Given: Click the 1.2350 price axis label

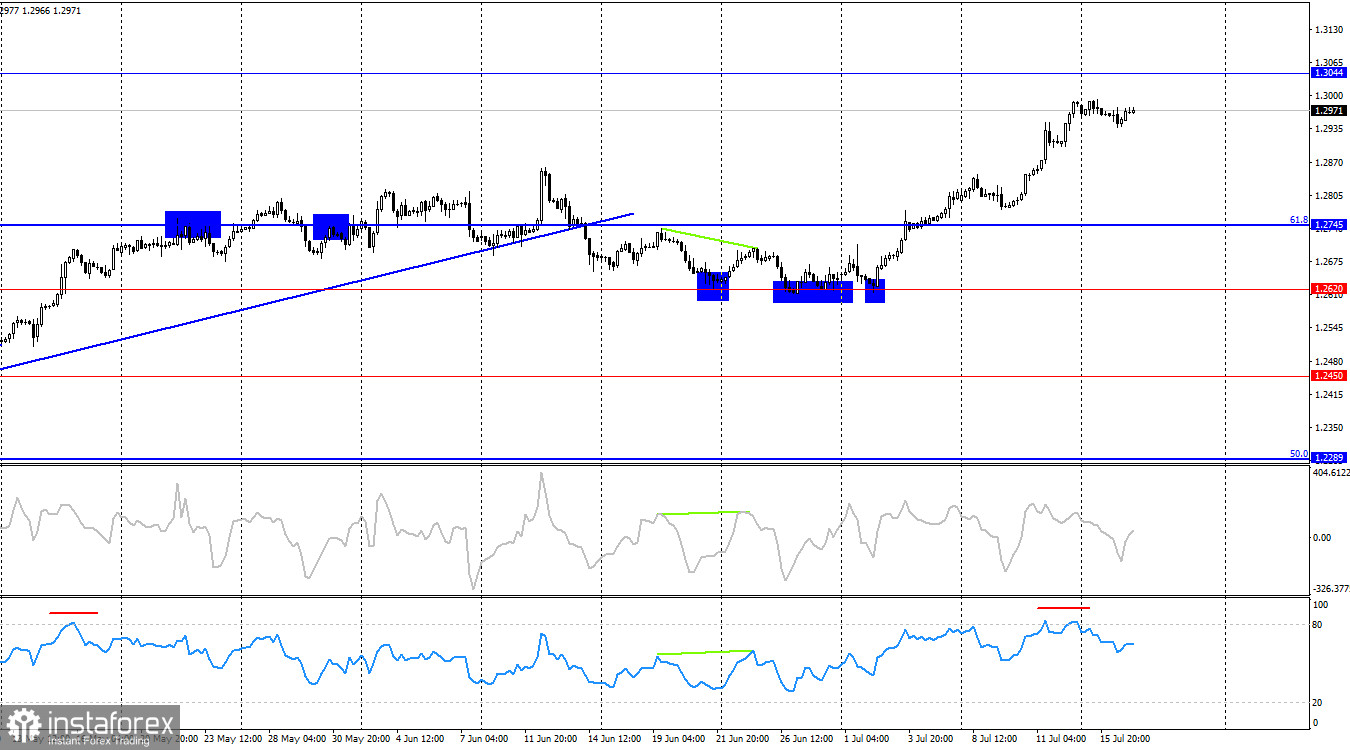Looking at the screenshot, I should pos(1330,428).
